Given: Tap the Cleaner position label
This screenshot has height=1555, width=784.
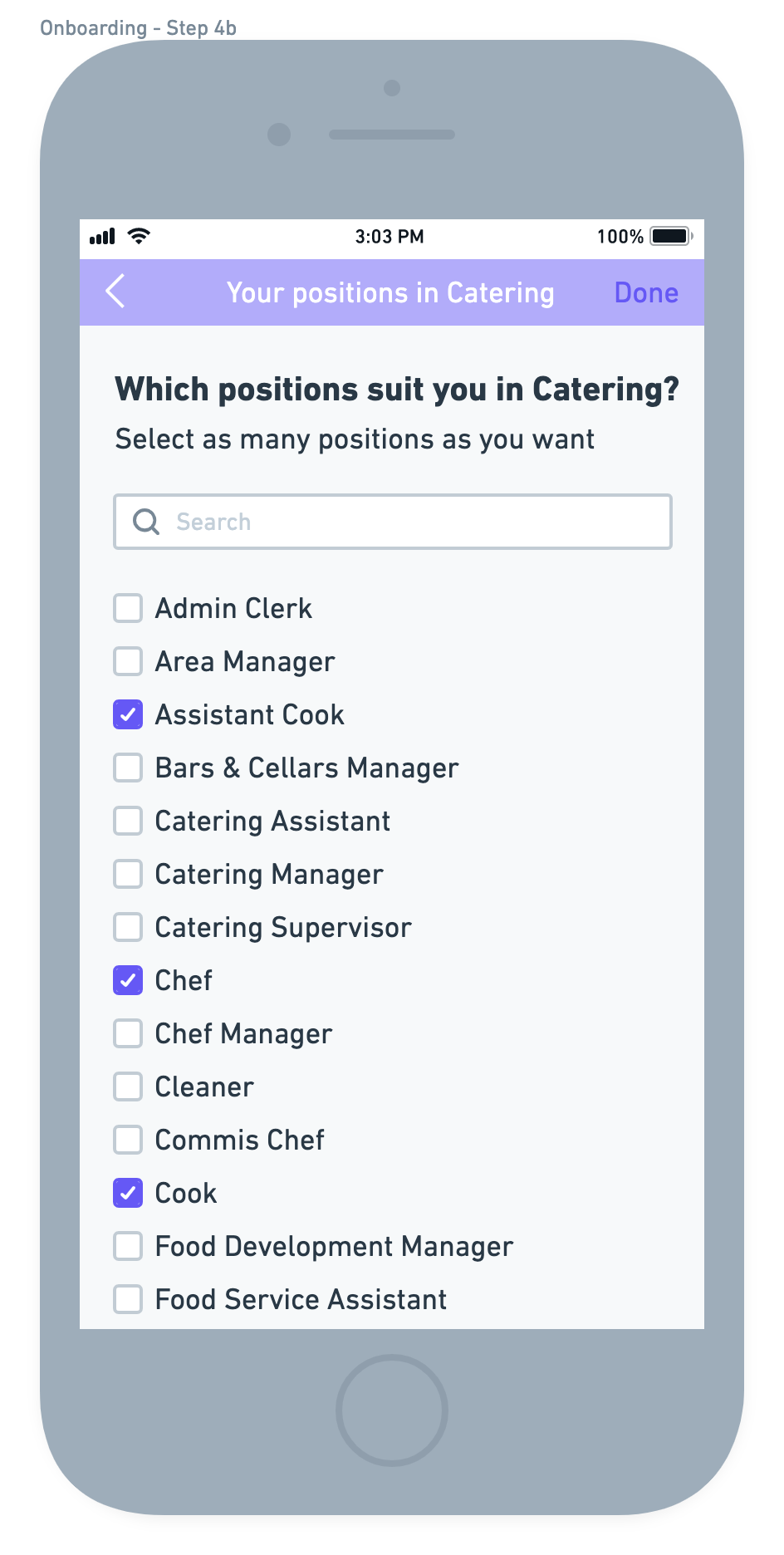Looking at the screenshot, I should [x=204, y=1087].
